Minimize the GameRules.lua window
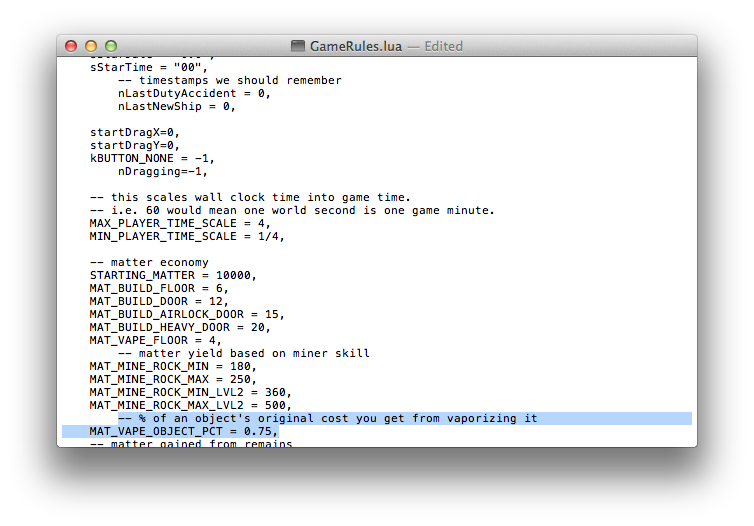The height and width of the screenshot is (526, 754). click(x=91, y=46)
